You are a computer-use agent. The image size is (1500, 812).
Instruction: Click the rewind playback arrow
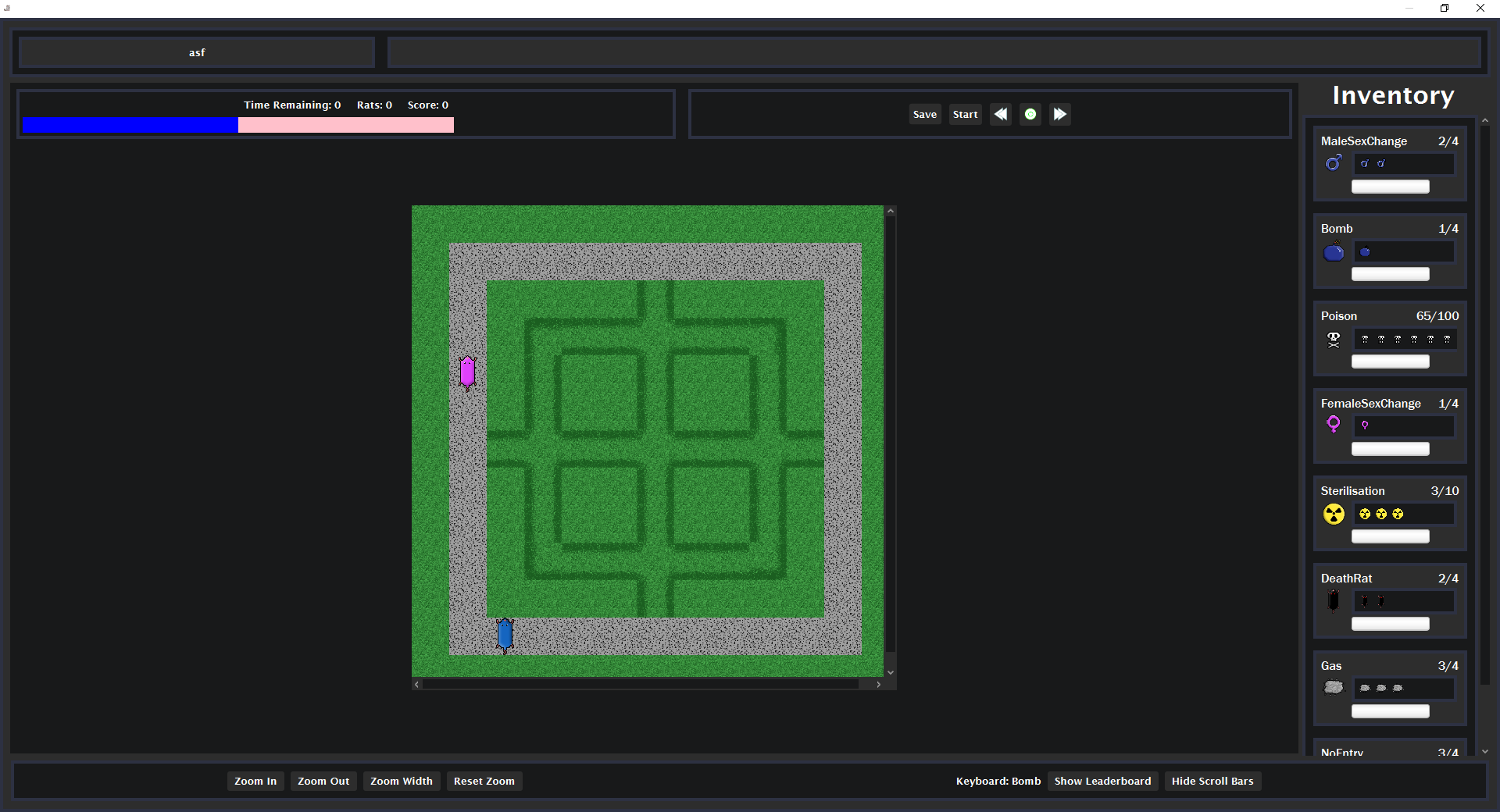(x=1001, y=114)
